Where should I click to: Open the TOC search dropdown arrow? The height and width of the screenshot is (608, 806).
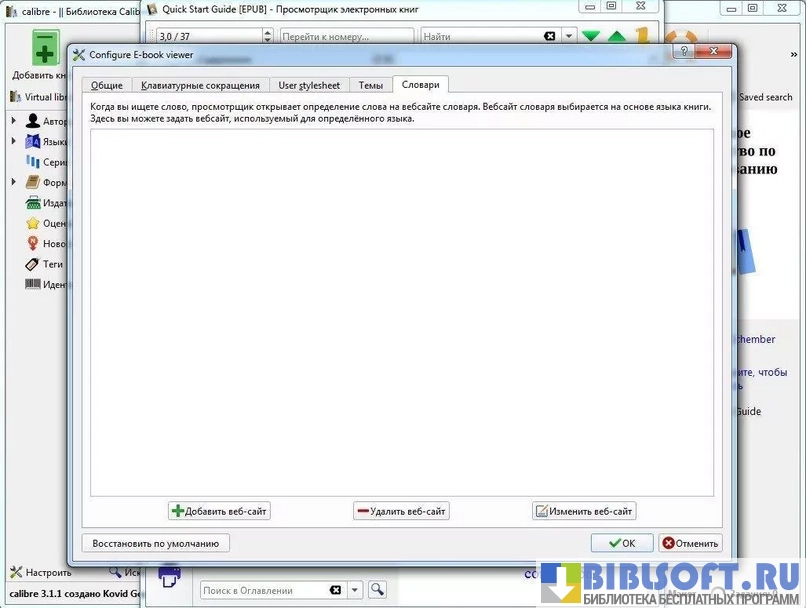tap(355, 590)
